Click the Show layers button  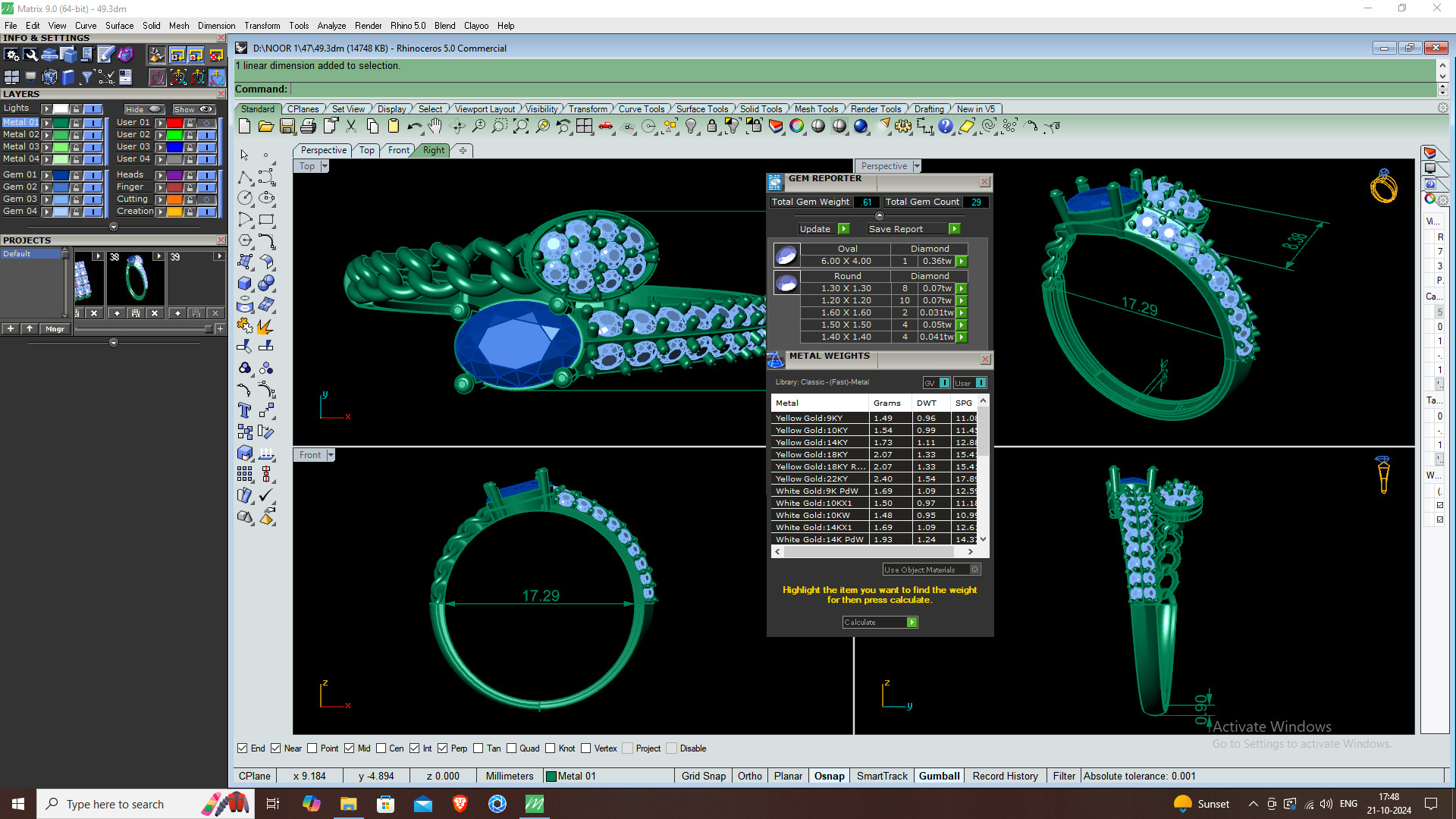coord(194,109)
